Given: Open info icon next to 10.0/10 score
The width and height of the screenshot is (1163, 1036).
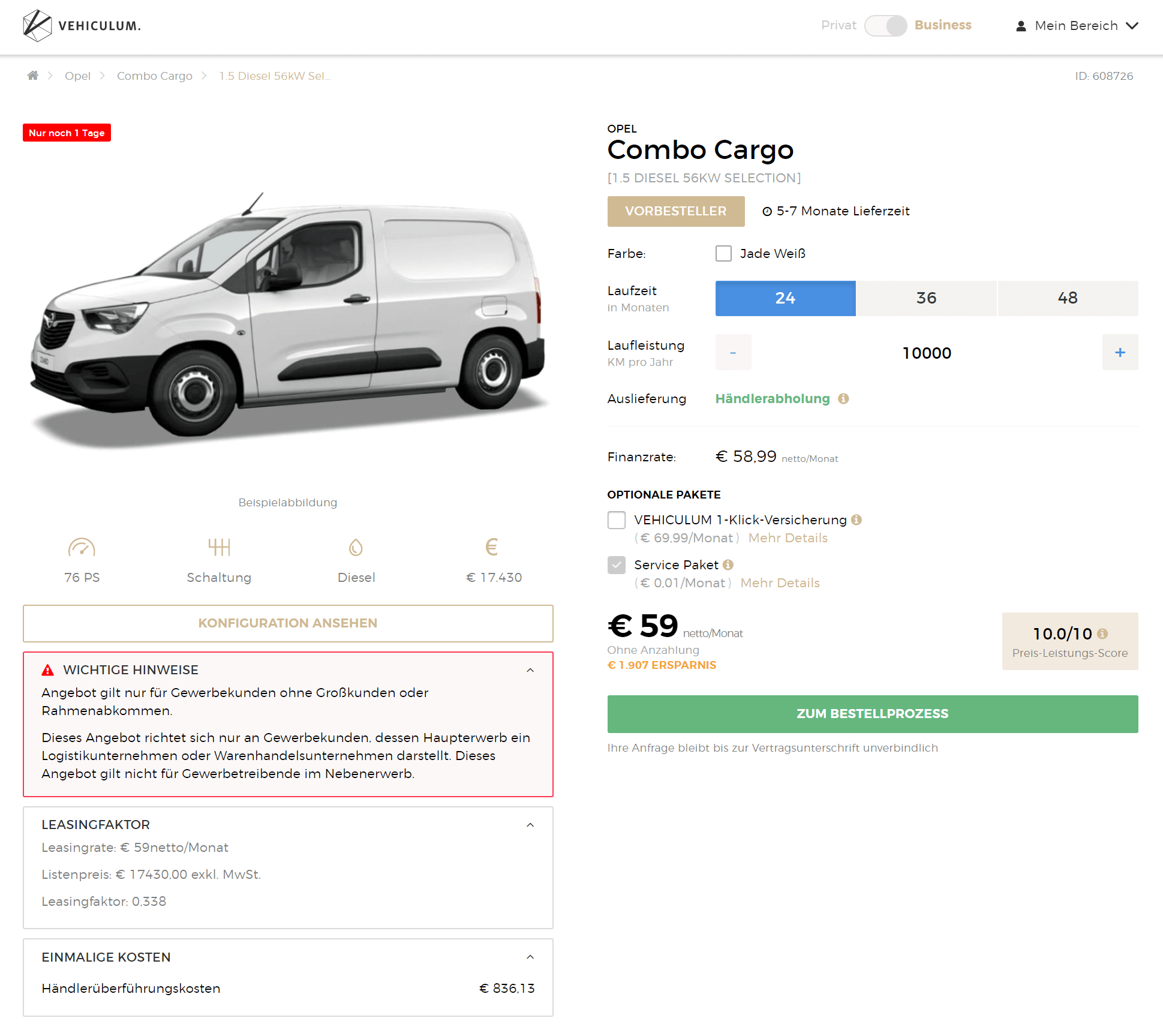Looking at the screenshot, I should point(1102,633).
